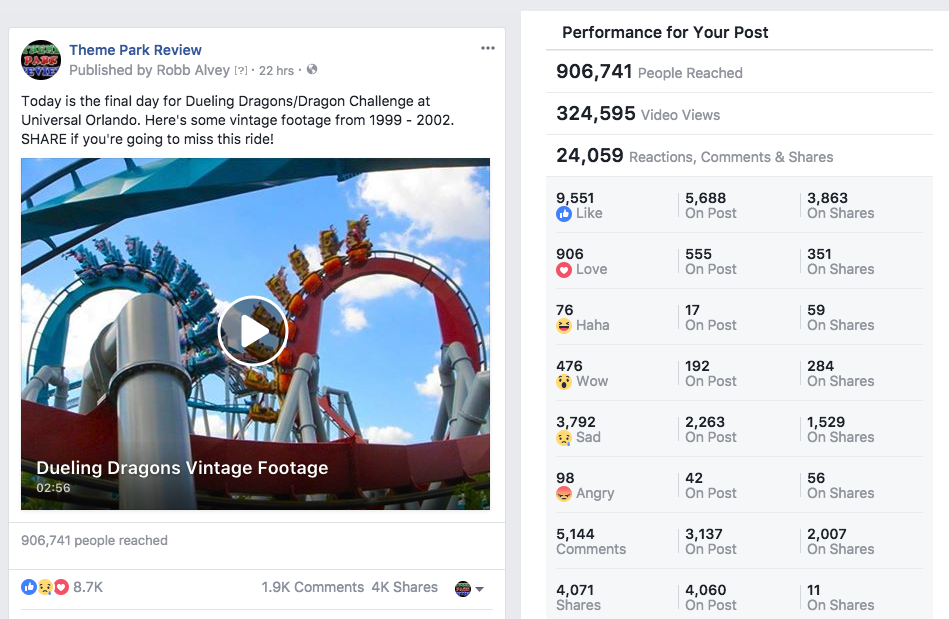
Task: Open the 4K Shares link
Action: point(404,587)
